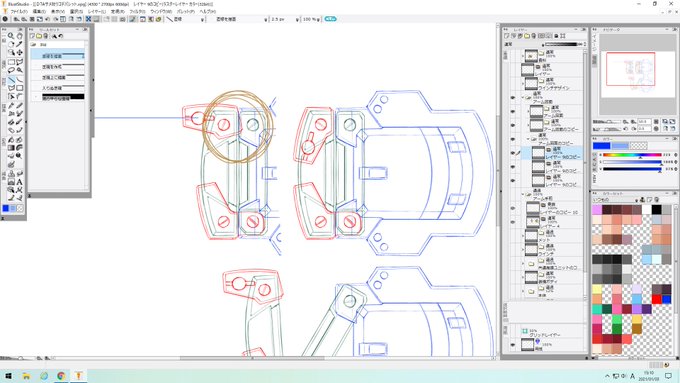This screenshot has height=383, width=680.
Task: Click the new folder icon in layer panel
Action: [526, 36]
